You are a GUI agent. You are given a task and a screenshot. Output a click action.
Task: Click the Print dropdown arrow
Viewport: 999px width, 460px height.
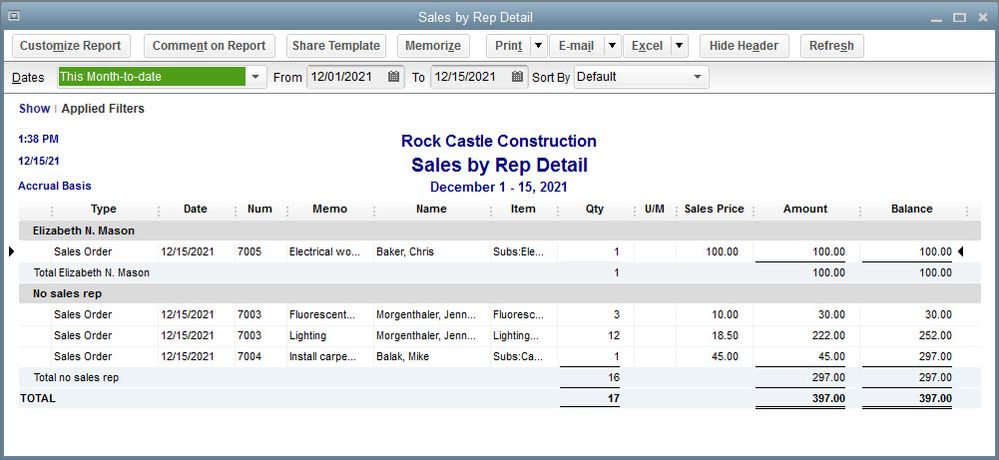click(538, 46)
